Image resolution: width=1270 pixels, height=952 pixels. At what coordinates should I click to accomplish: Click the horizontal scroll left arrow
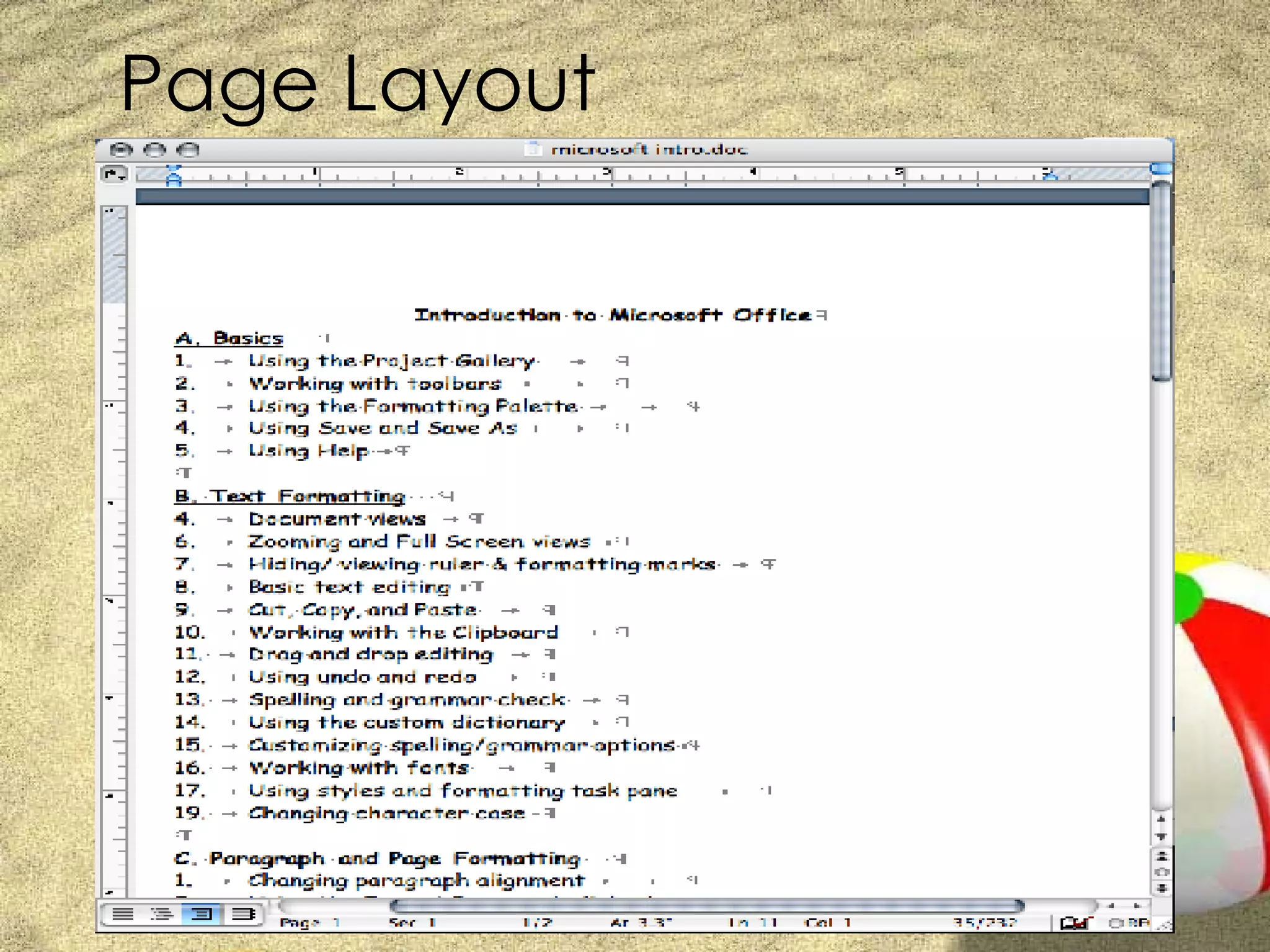coord(1111,906)
